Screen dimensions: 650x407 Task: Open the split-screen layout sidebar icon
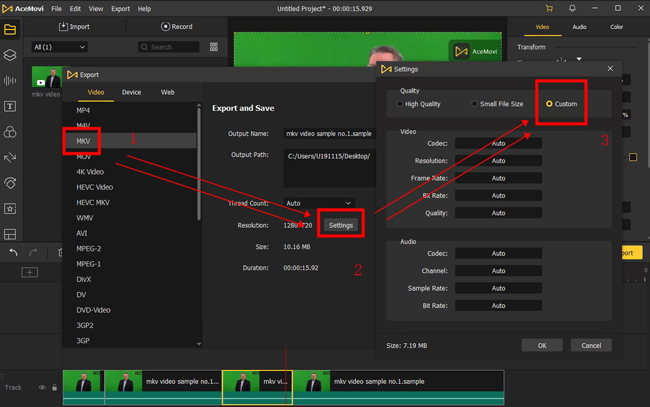pyautogui.click(x=10, y=234)
